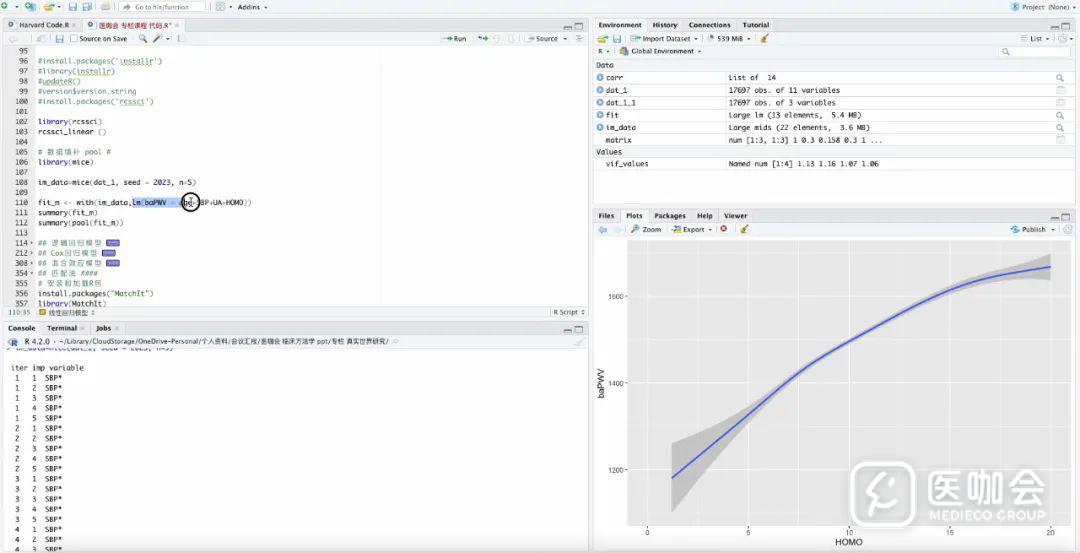Image resolution: width=1080 pixels, height=553 pixels.
Task: Expand the fit object blue circle
Action: click(x=600, y=115)
